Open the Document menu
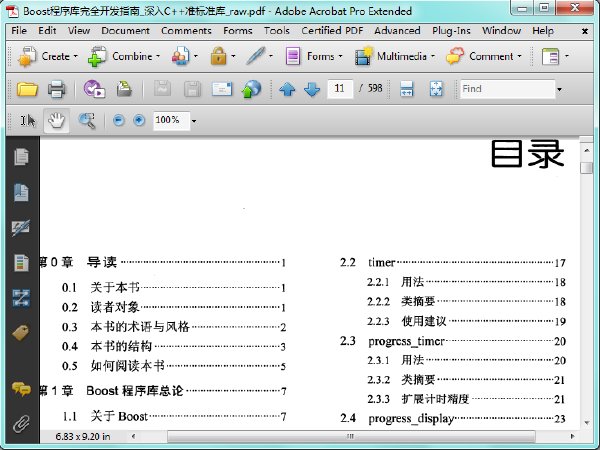Image resolution: width=600 pixels, height=450 pixels. 125,31
